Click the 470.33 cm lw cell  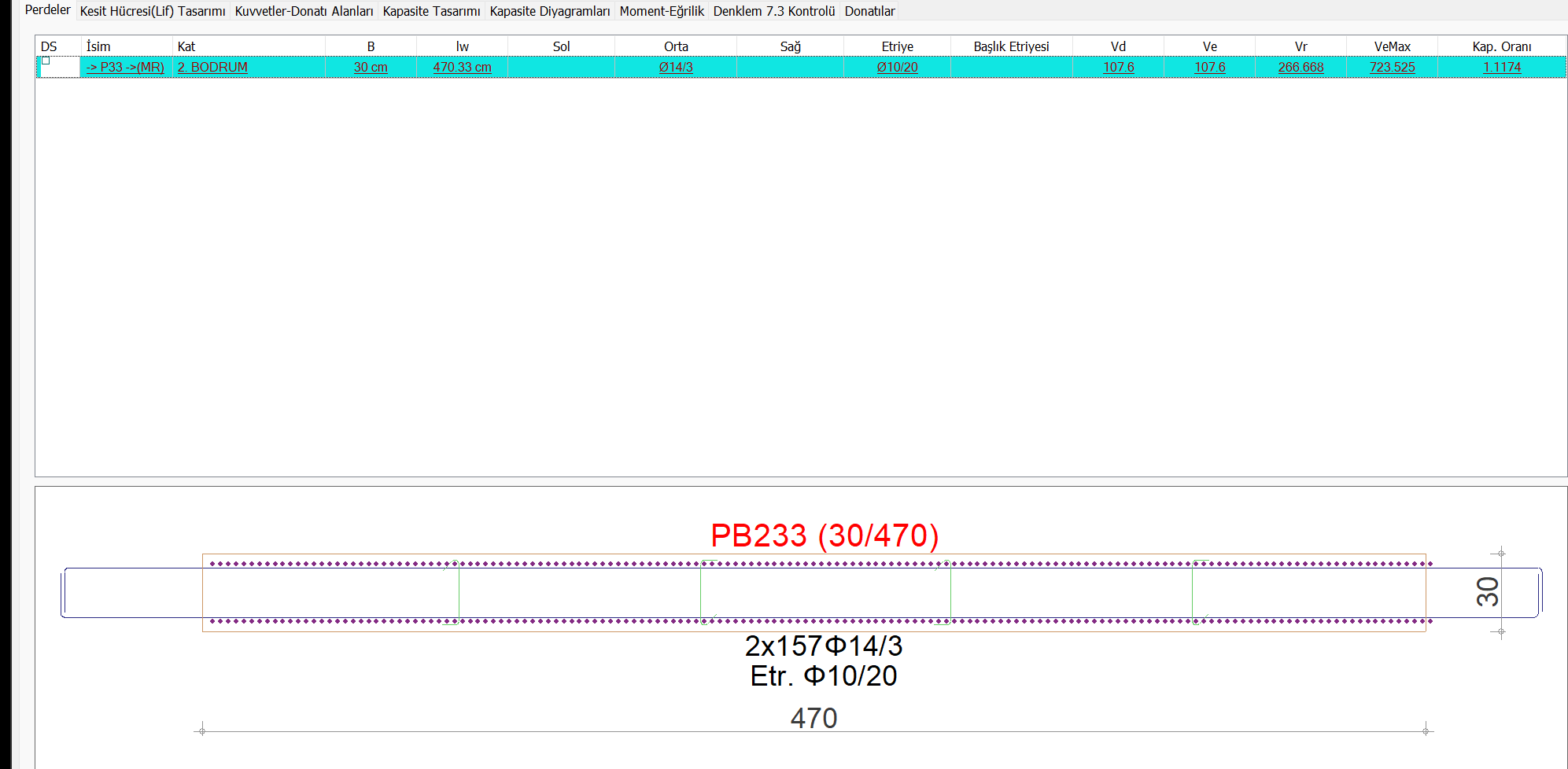coord(462,68)
